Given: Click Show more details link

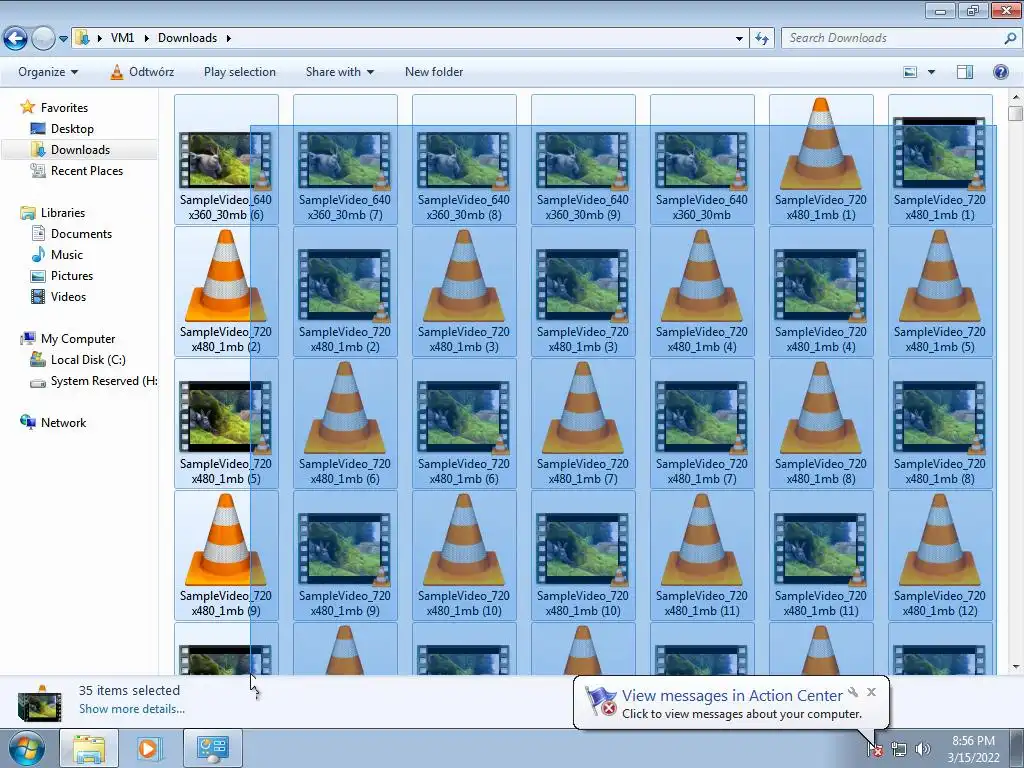Looking at the screenshot, I should point(132,709).
